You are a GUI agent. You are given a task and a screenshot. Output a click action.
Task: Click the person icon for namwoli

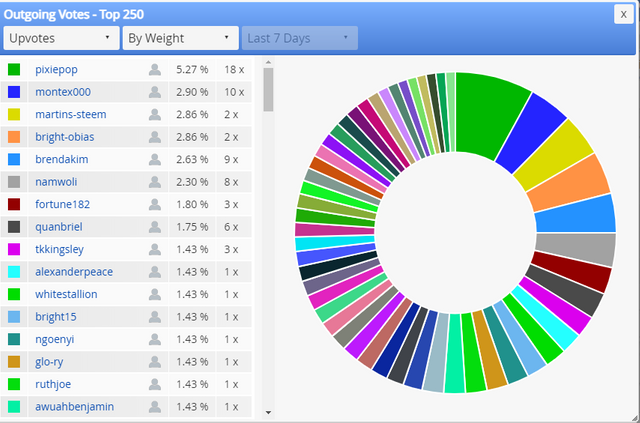point(155,182)
